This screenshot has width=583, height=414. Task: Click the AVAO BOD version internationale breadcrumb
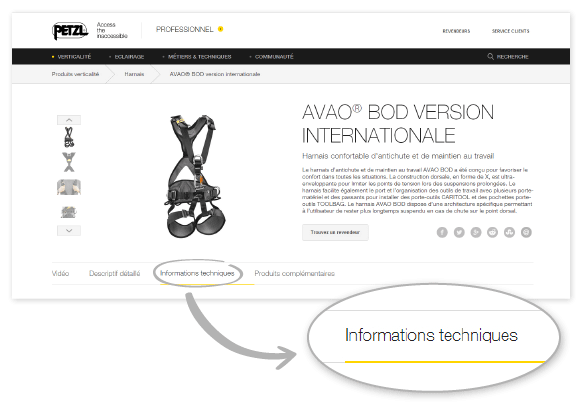coord(215,74)
